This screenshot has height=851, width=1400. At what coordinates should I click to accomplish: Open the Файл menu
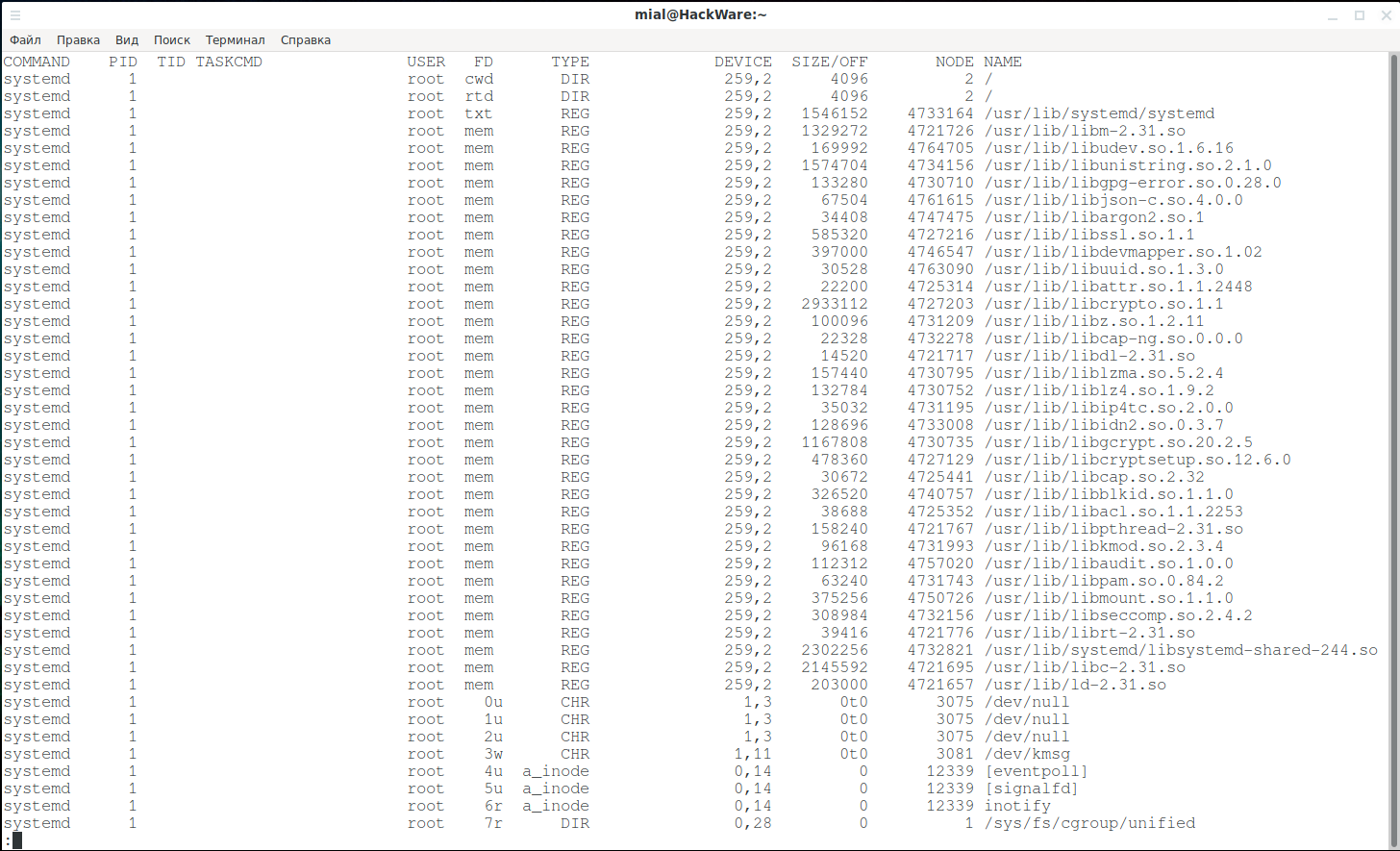pyautogui.click(x=25, y=40)
